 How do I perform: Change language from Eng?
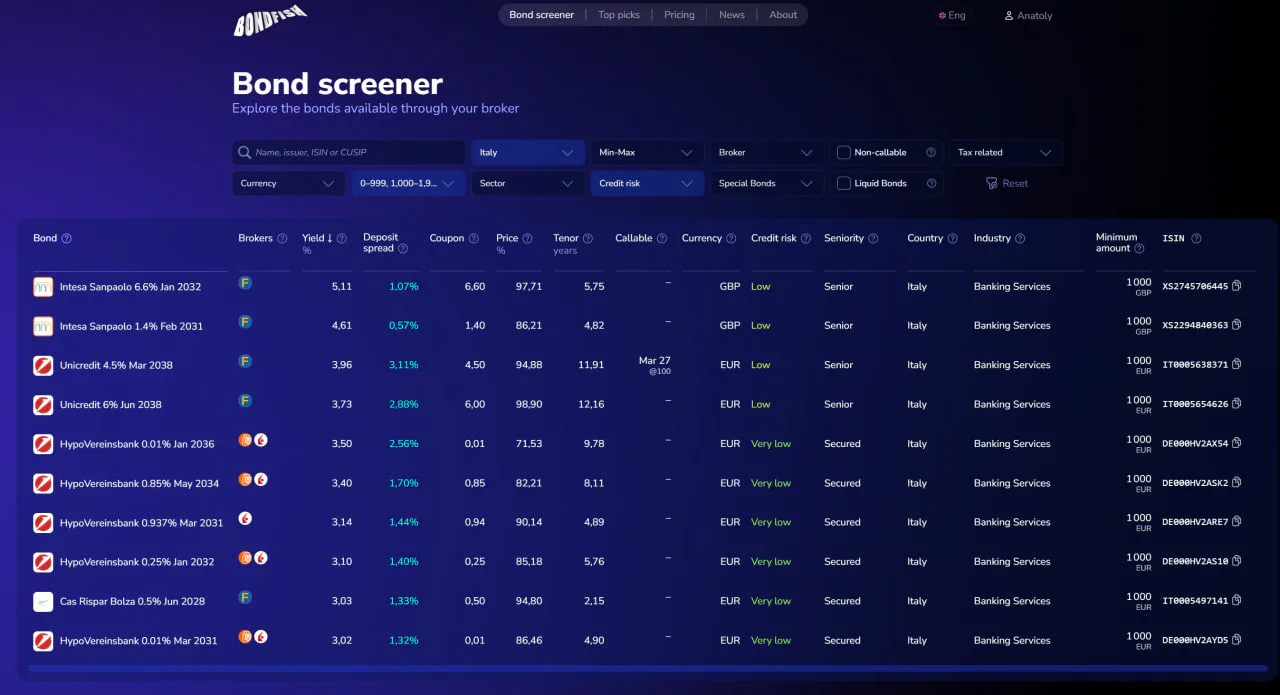[x=952, y=16]
